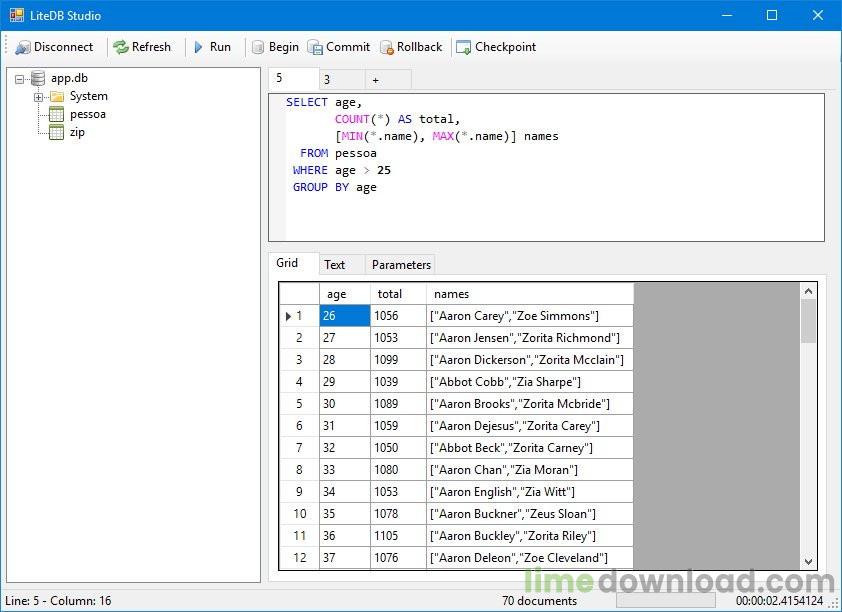Select the row 5 header in grid

(x=298, y=404)
